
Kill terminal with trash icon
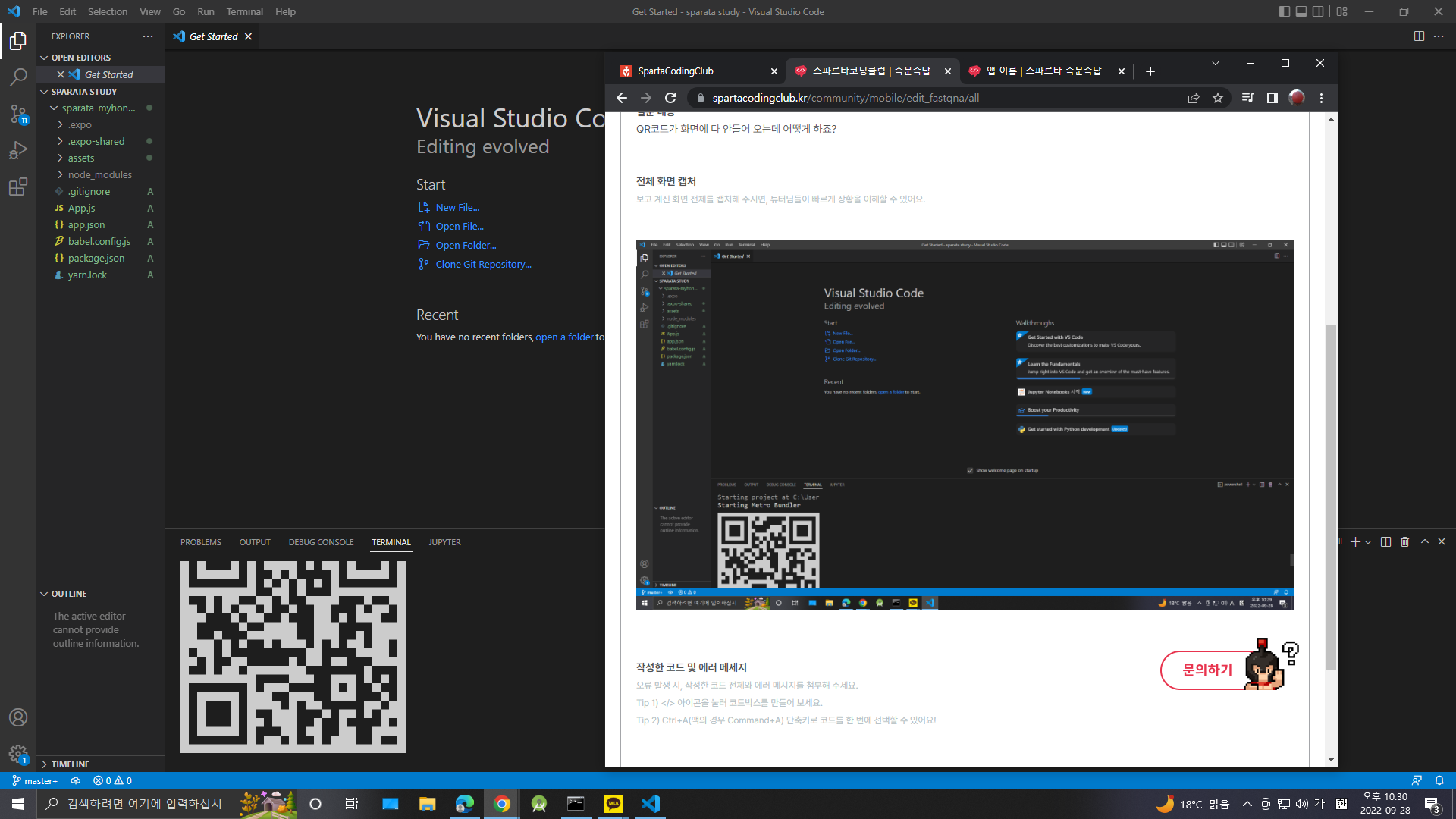[1405, 541]
